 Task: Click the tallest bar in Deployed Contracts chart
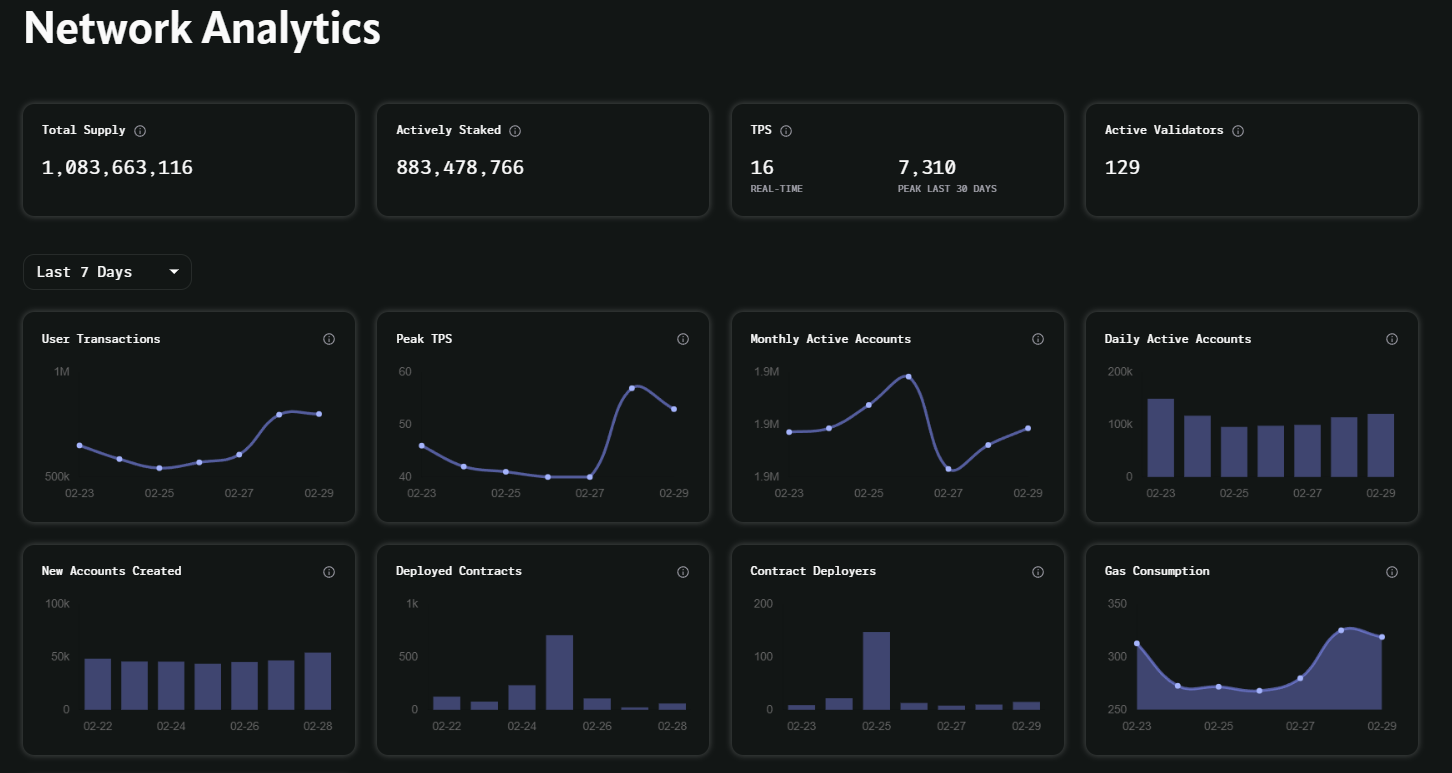pos(560,672)
